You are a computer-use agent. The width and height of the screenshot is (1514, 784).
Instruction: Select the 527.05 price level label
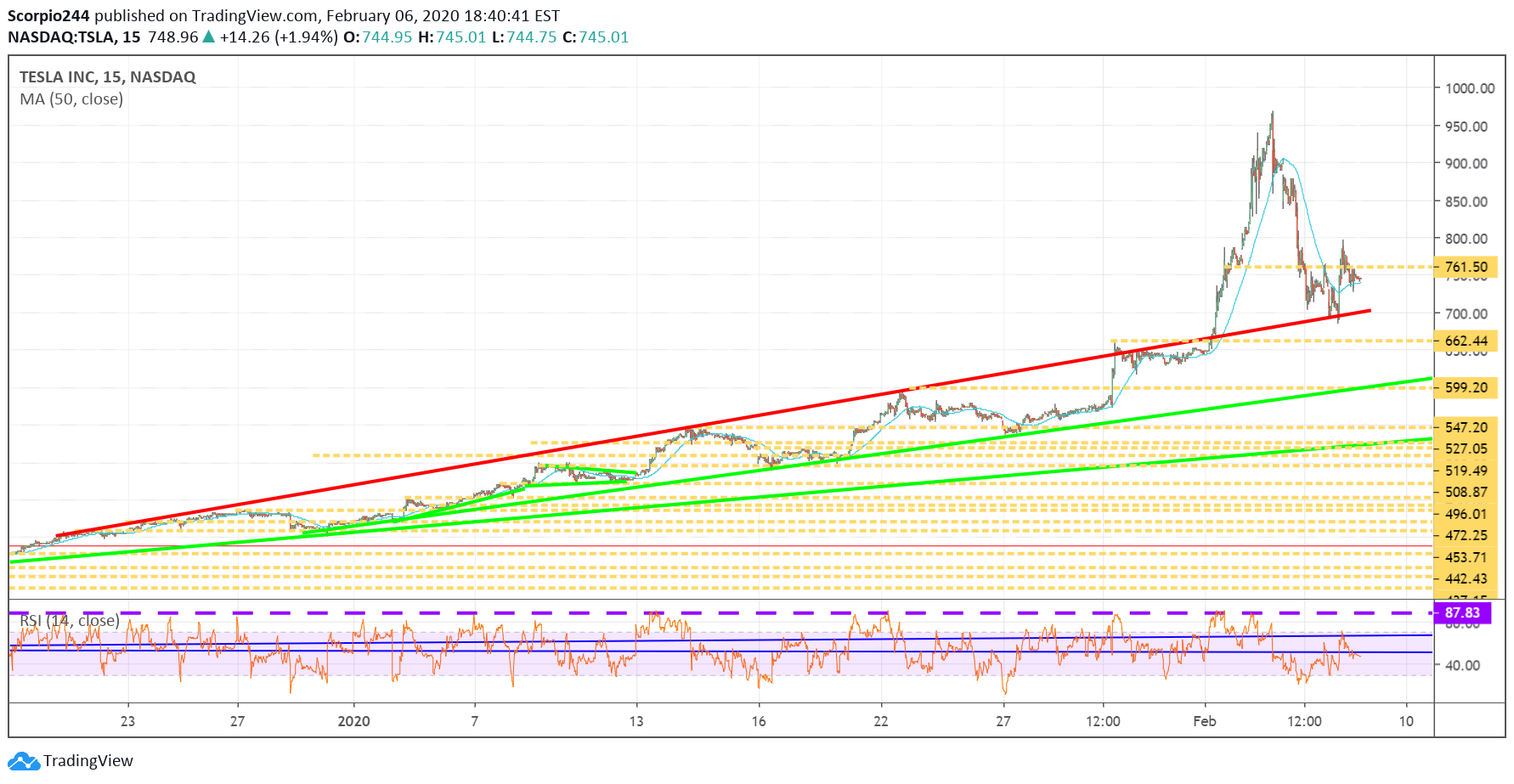tap(1466, 448)
